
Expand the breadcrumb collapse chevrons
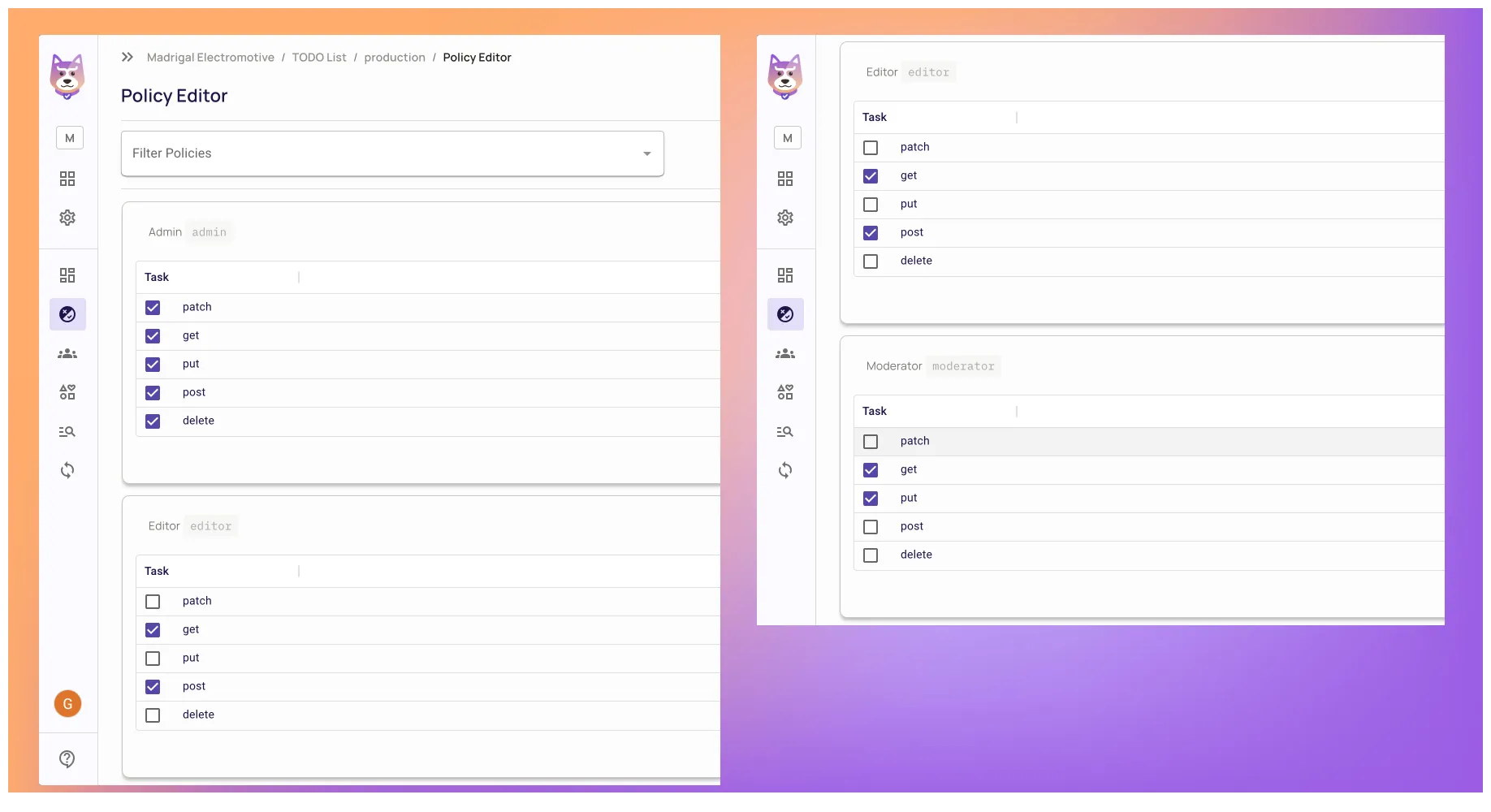click(x=127, y=57)
